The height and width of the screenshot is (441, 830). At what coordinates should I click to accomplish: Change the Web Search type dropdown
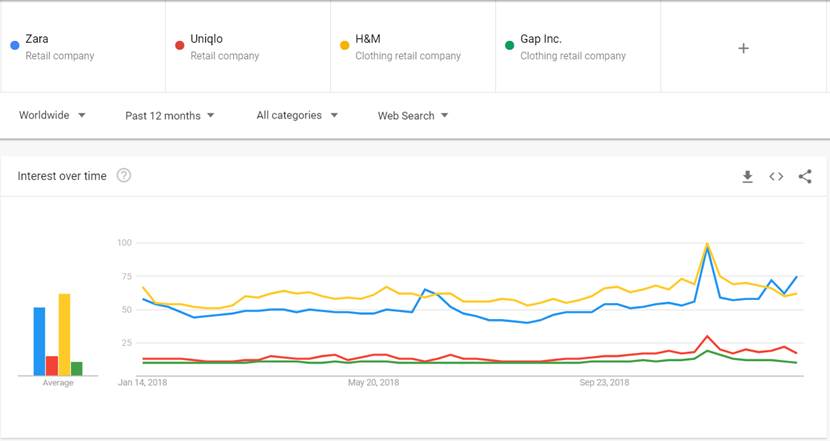pos(412,116)
